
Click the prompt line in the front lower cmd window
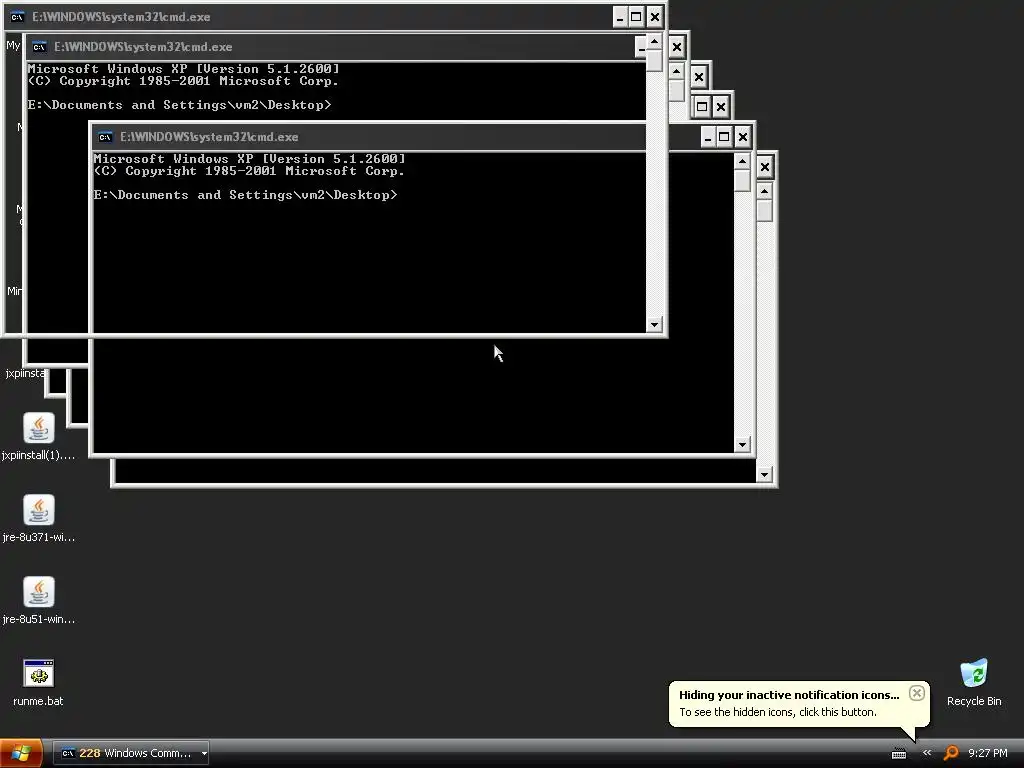point(245,195)
